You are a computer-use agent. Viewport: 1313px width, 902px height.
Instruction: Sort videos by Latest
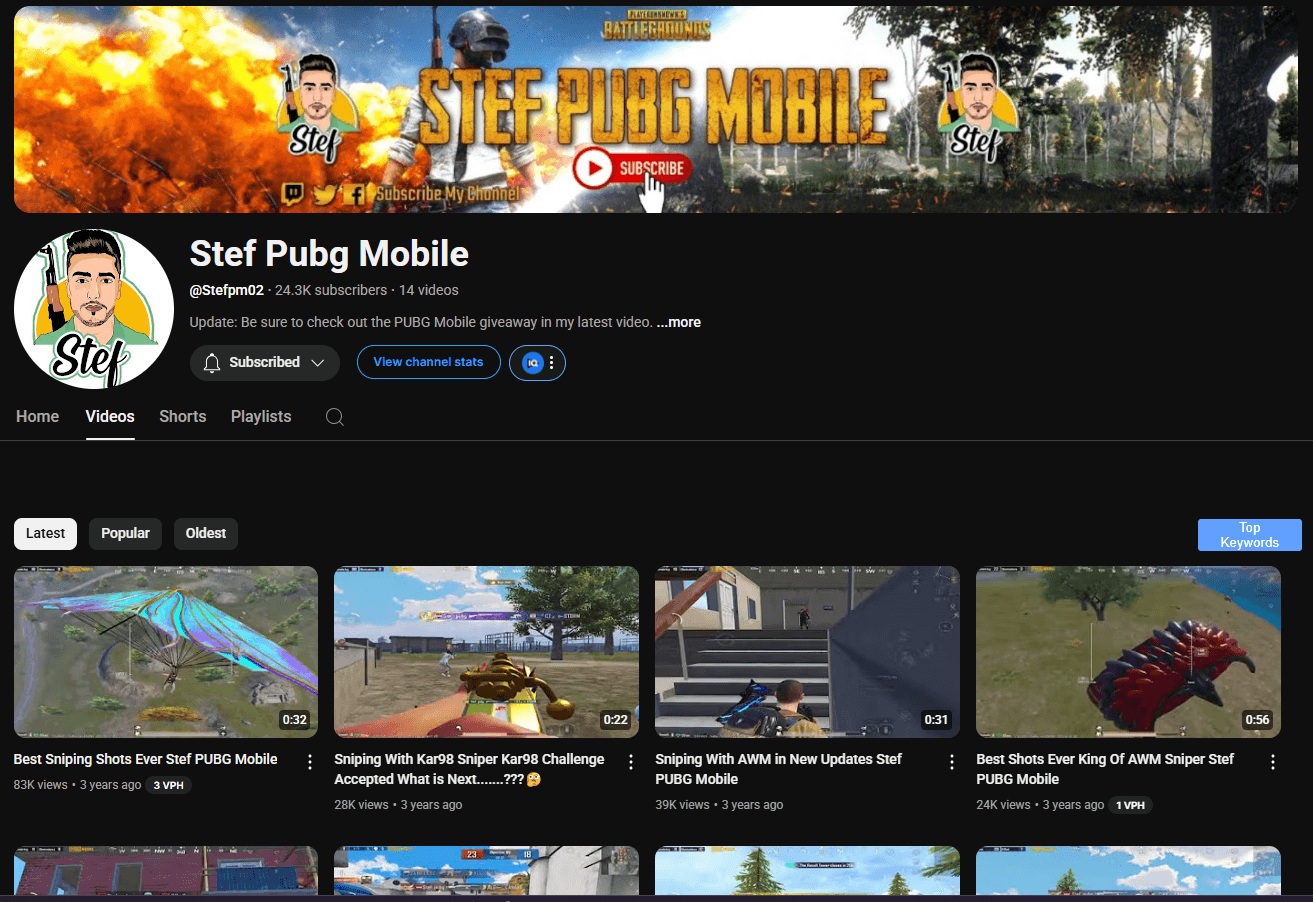pos(45,533)
